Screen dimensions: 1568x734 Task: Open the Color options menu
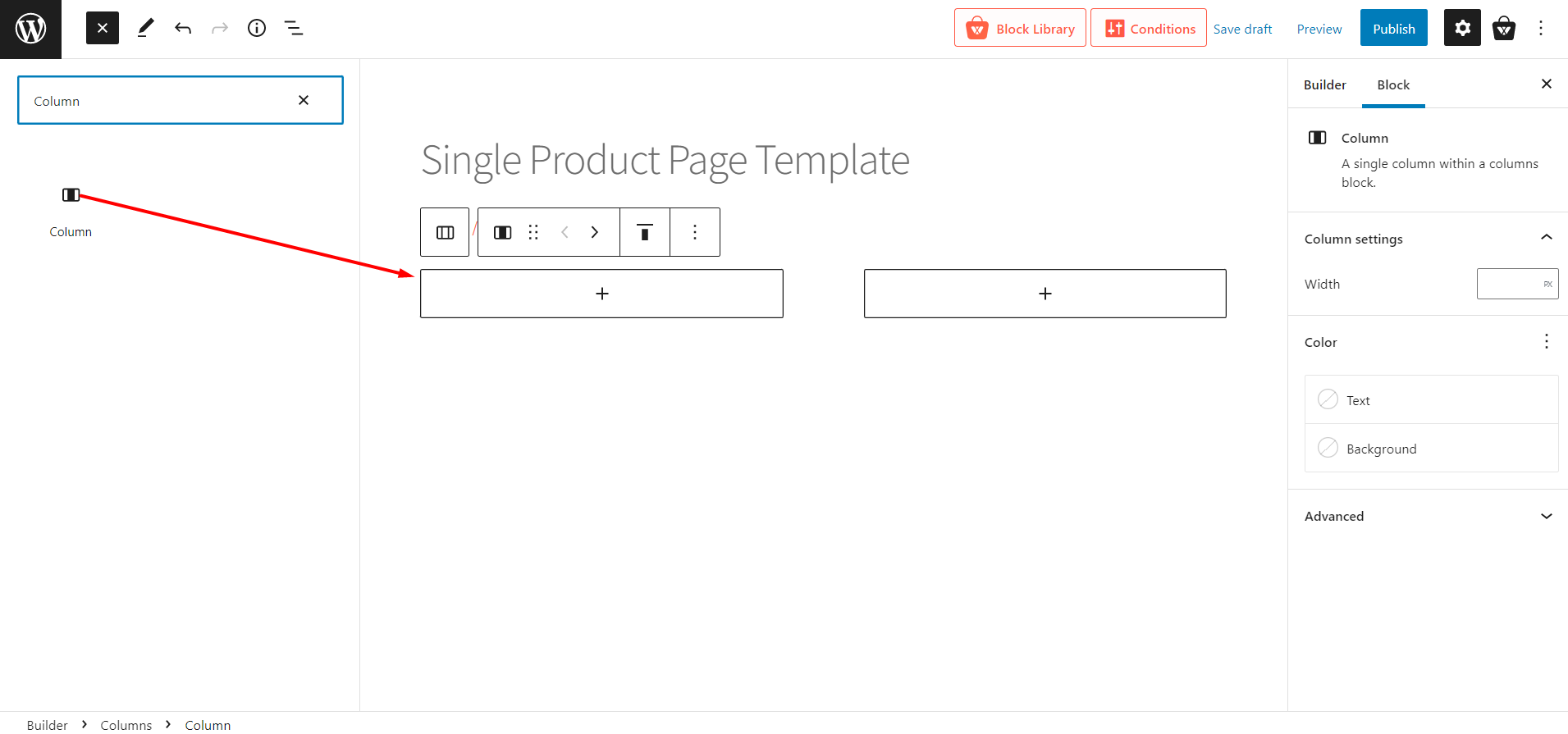coord(1546,341)
